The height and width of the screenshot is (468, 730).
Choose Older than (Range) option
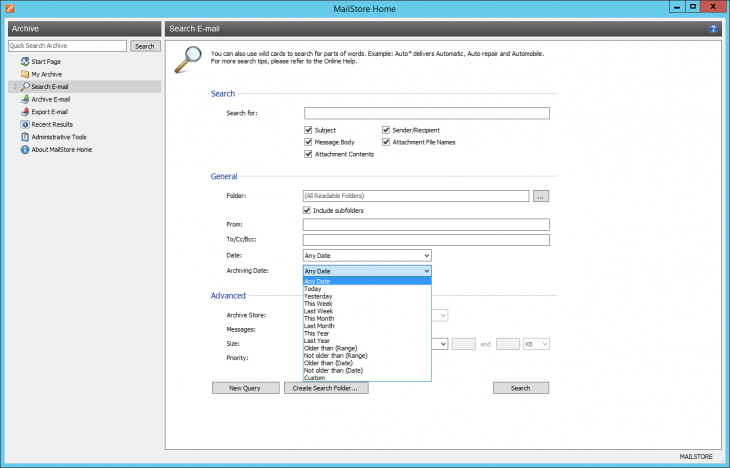point(367,348)
